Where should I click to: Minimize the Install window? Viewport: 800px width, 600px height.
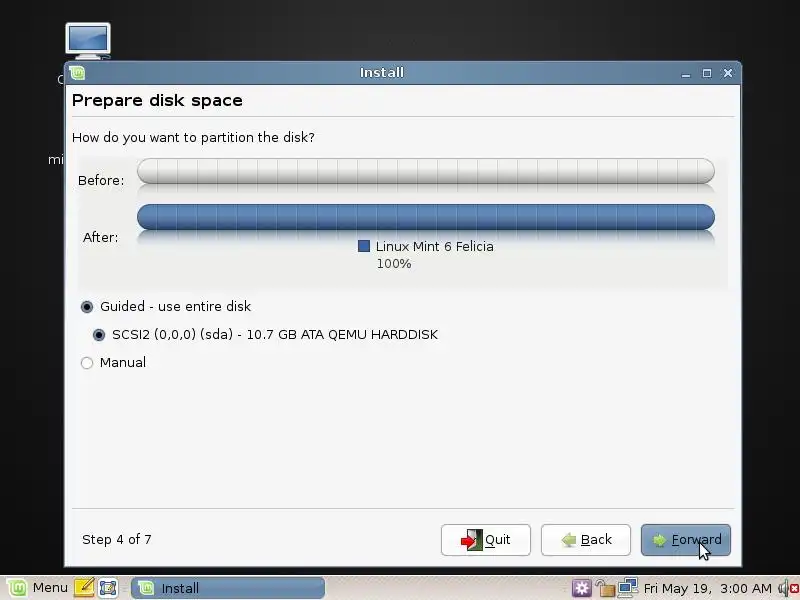686,73
